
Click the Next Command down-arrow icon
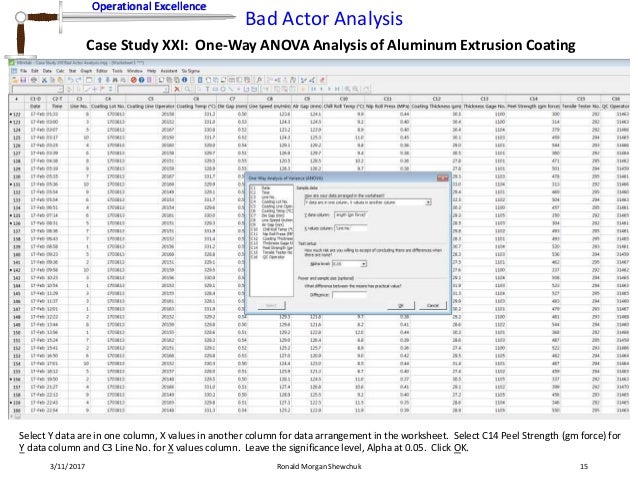click(108, 80)
